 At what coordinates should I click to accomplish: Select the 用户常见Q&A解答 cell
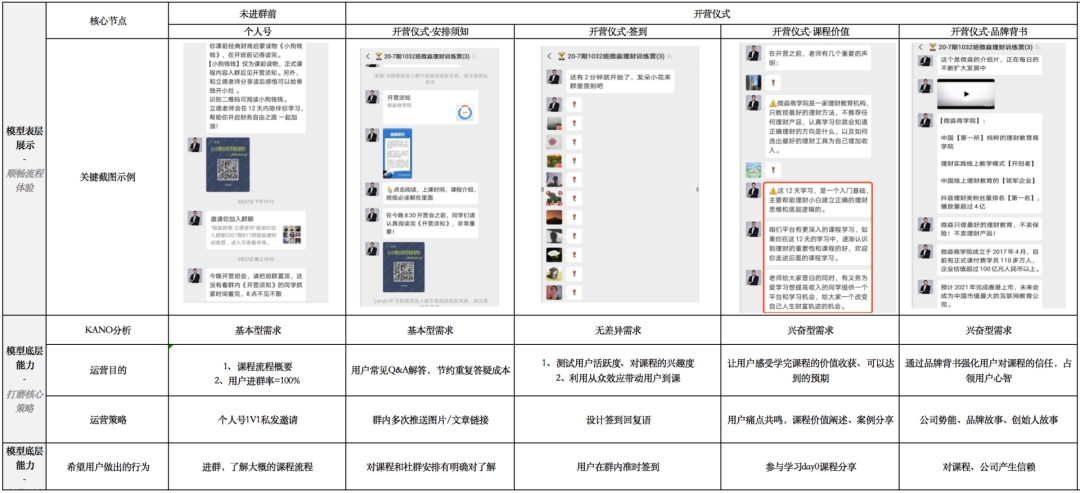pyautogui.click(x=430, y=370)
